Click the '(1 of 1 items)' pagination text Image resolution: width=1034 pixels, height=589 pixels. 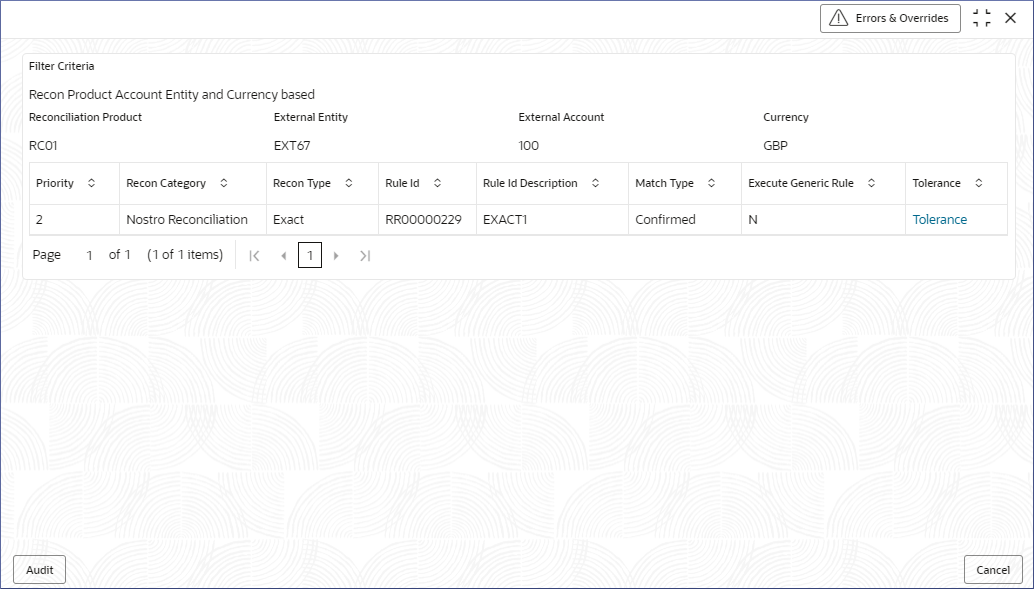pyautogui.click(x=185, y=255)
